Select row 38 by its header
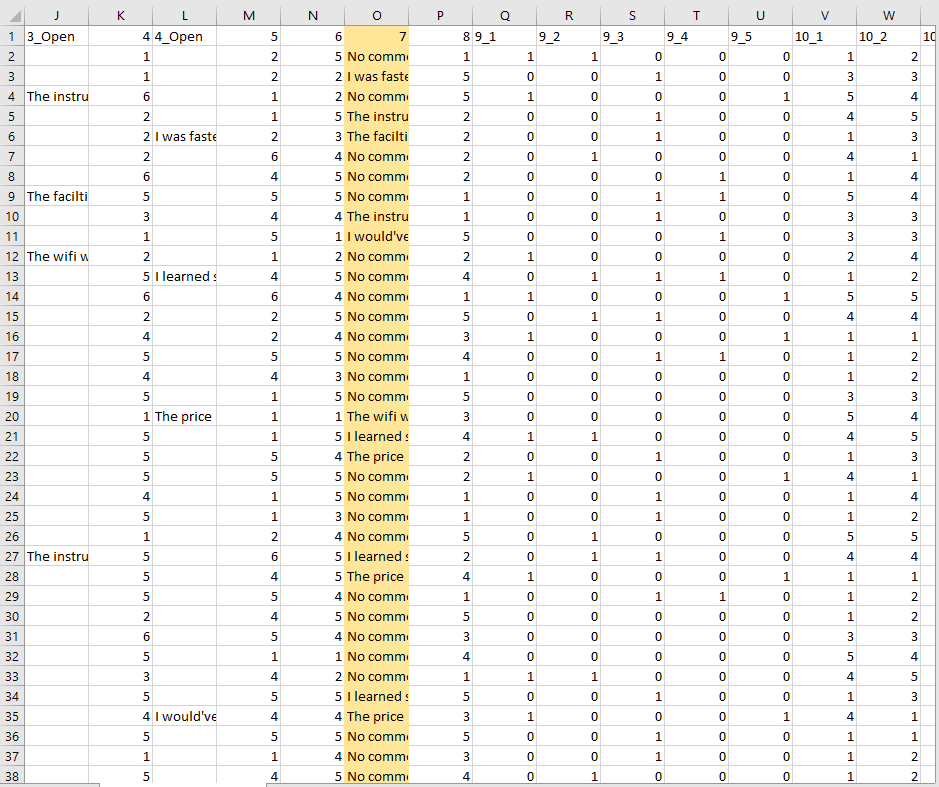This screenshot has height=787, width=939. point(11,777)
